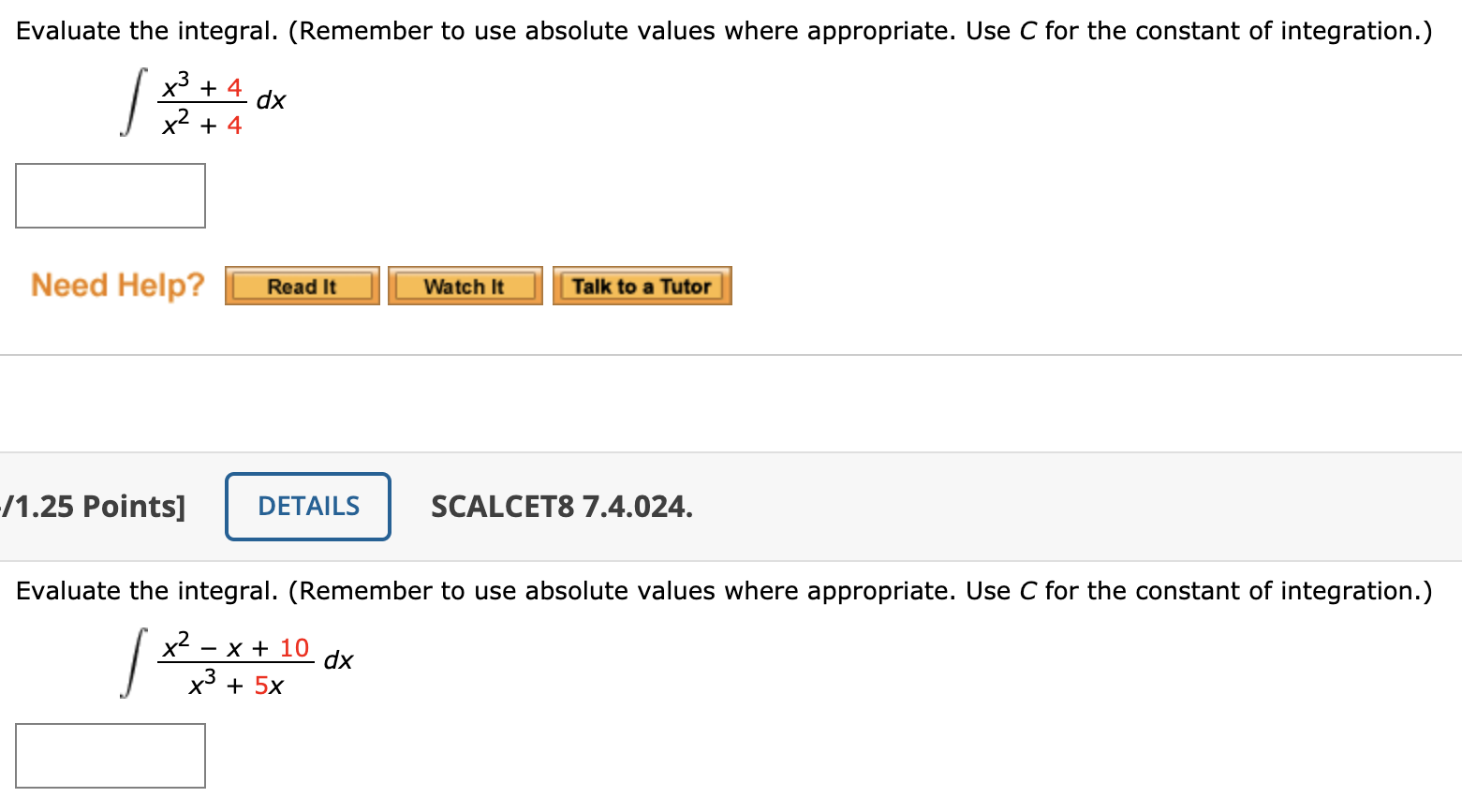
Task: Select the answer field below the second integral
Action: (111, 755)
